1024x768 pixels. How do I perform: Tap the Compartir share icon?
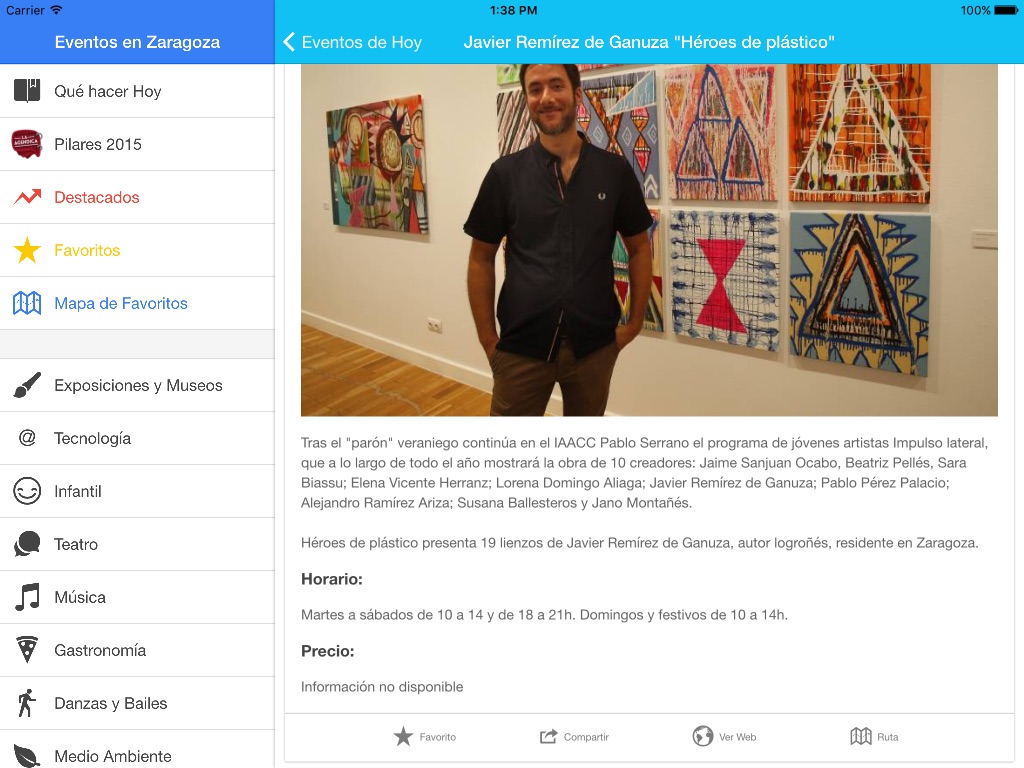tap(548, 737)
